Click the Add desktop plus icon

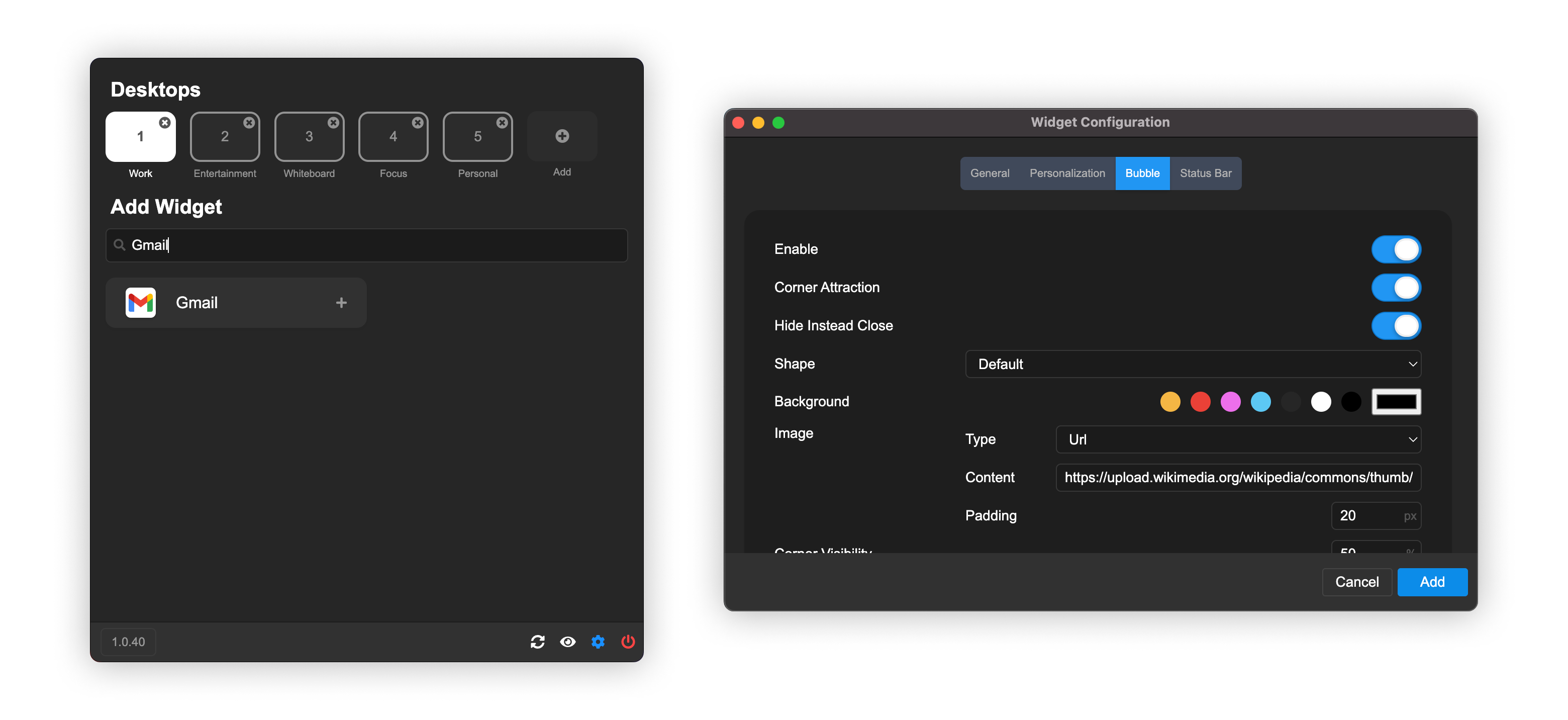[562, 136]
